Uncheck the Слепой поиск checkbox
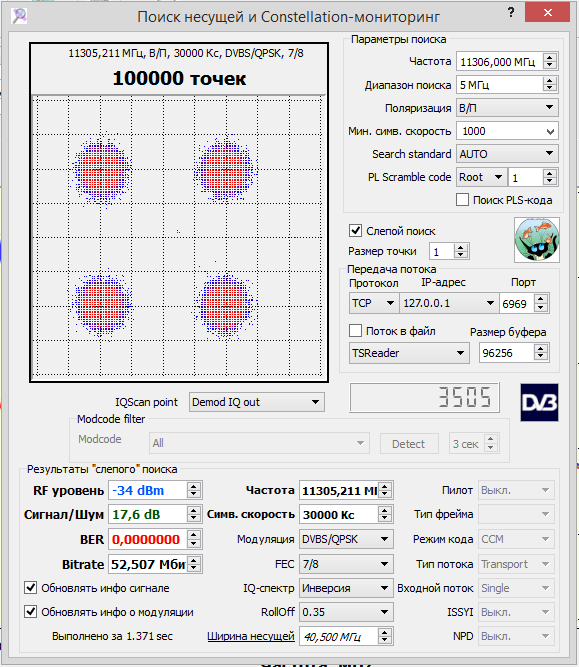Image resolution: width=579 pixels, height=667 pixels. [x=355, y=231]
